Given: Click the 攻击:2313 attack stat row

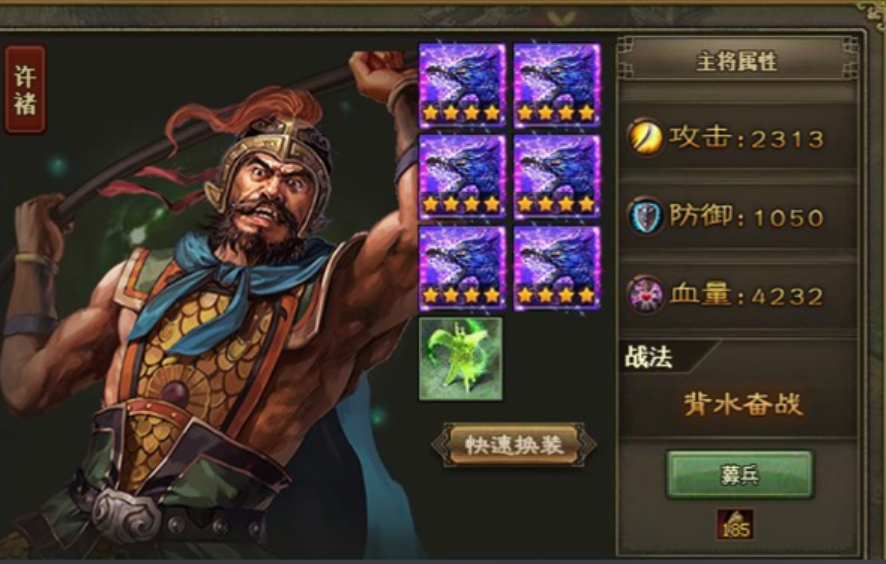Looking at the screenshot, I should tap(737, 137).
